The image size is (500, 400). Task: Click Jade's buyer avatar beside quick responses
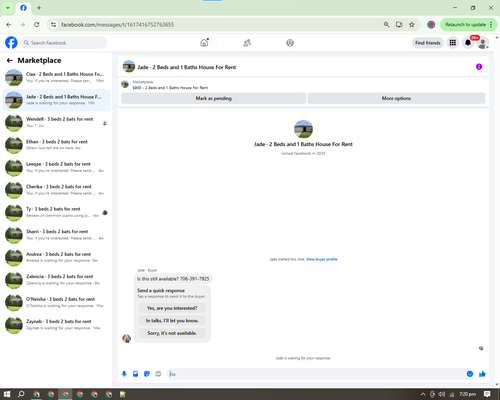(126, 338)
